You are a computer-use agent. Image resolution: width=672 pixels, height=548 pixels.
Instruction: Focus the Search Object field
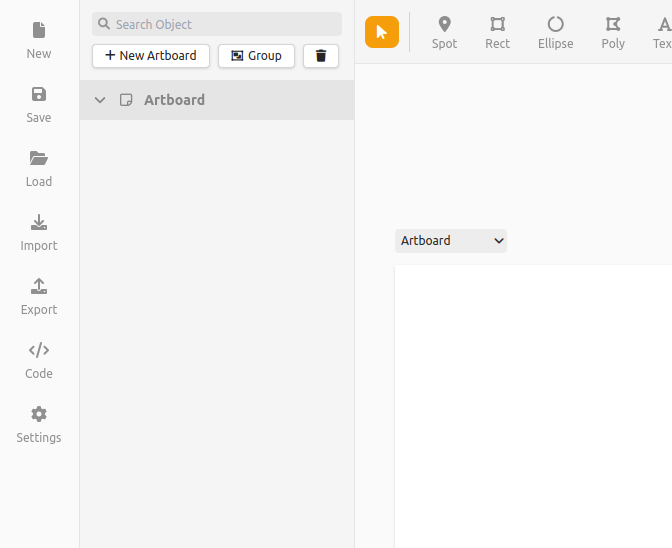(x=217, y=24)
